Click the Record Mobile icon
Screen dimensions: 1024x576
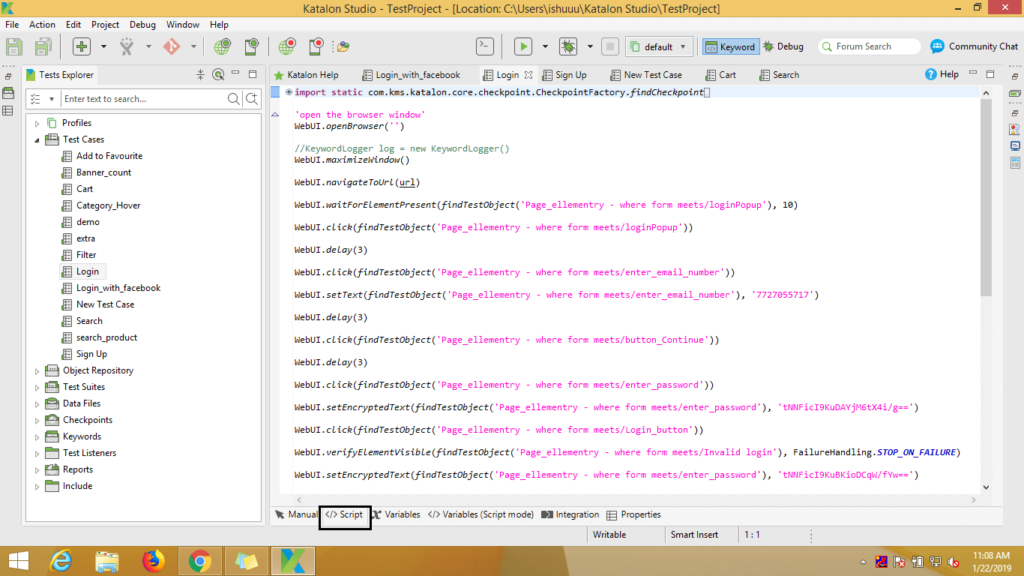(x=316, y=46)
